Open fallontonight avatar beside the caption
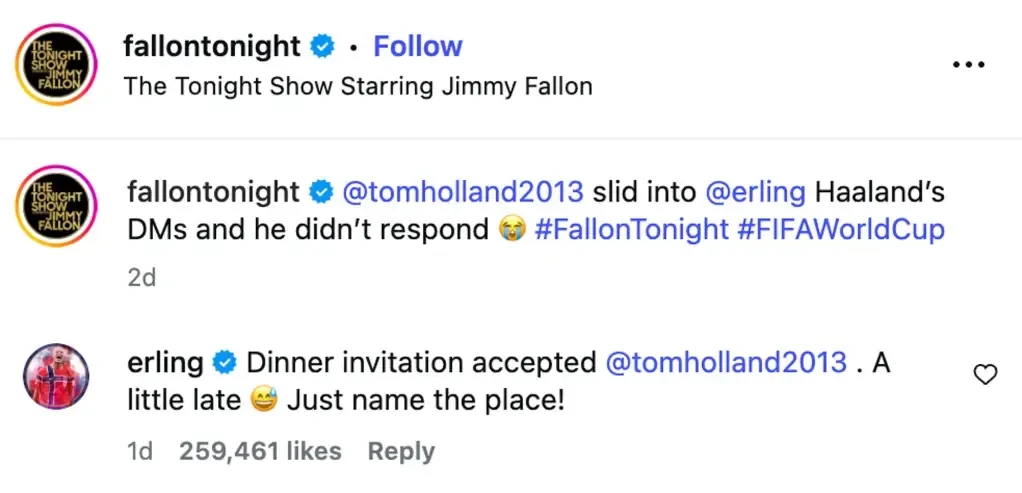Screen dimensions: 1022x493 click(x=56, y=205)
